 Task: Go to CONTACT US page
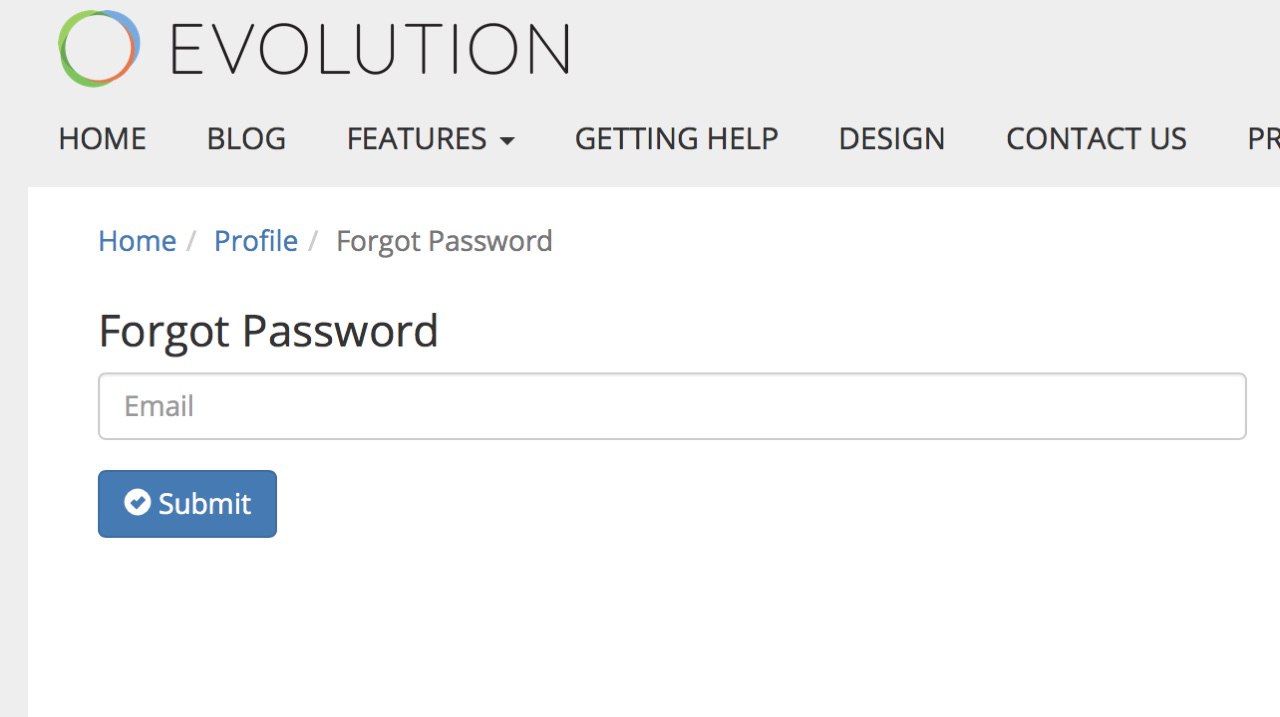pos(1096,138)
